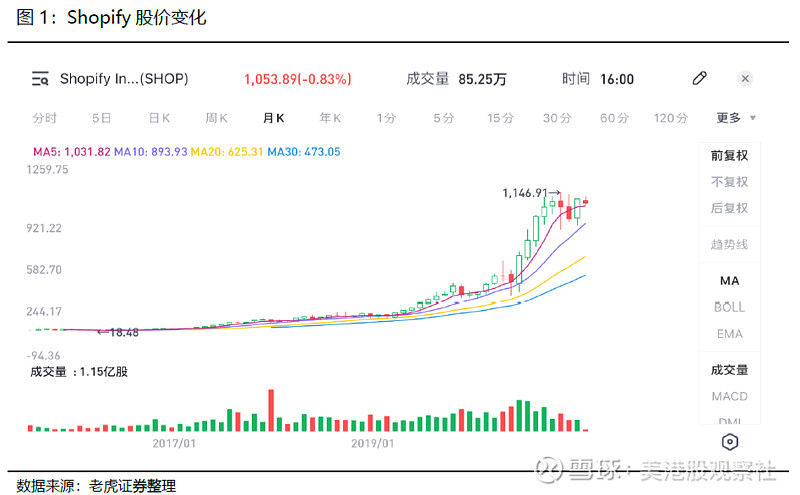Select the 日K daily candlestick tab
Screen dimensions: 800x495
(x=159, y=118)
